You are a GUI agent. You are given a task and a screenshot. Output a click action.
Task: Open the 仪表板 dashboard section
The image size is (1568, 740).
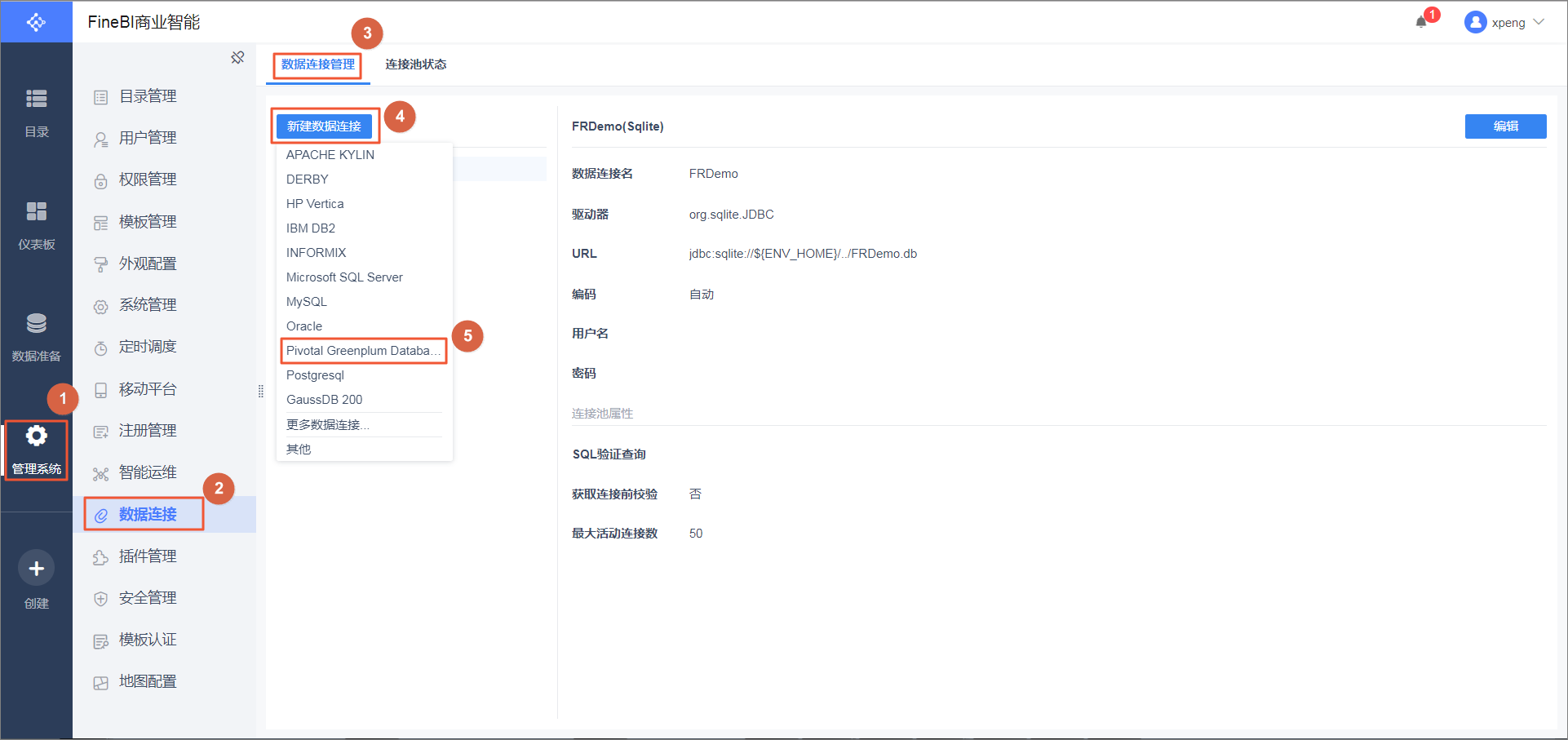tap(36, 225)
